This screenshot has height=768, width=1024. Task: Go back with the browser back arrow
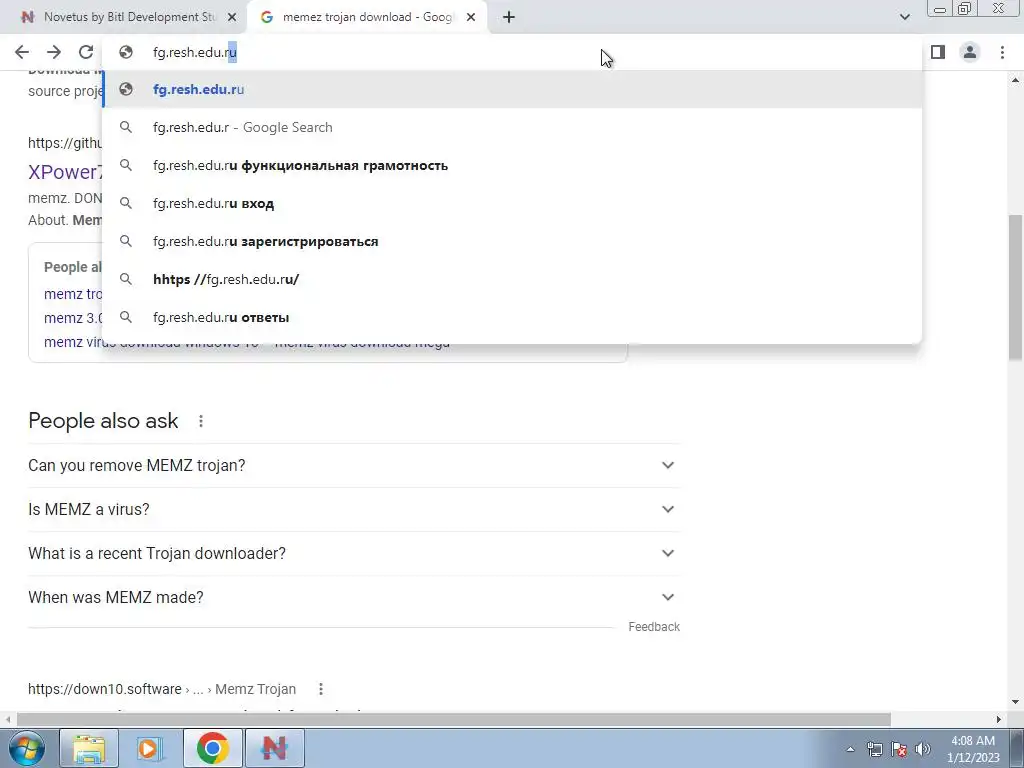[22, 52]
